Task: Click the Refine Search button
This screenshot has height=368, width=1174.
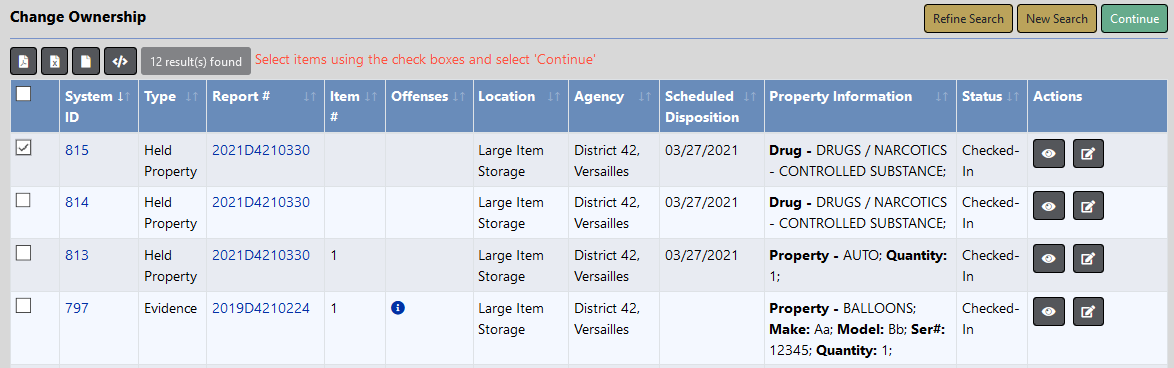Action: (x=968, y=19)
